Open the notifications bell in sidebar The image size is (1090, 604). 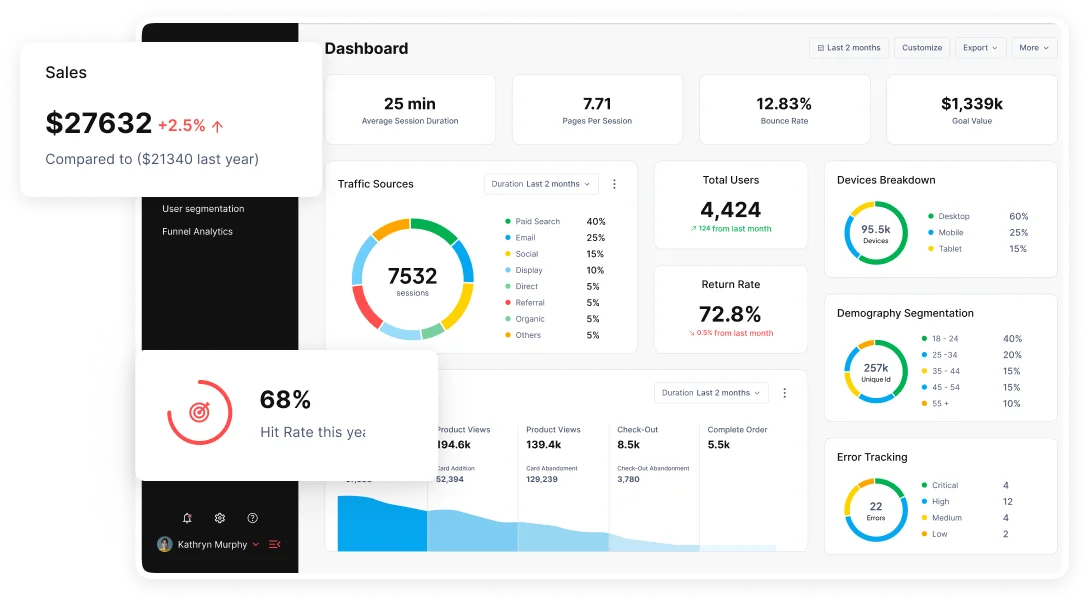187,518
